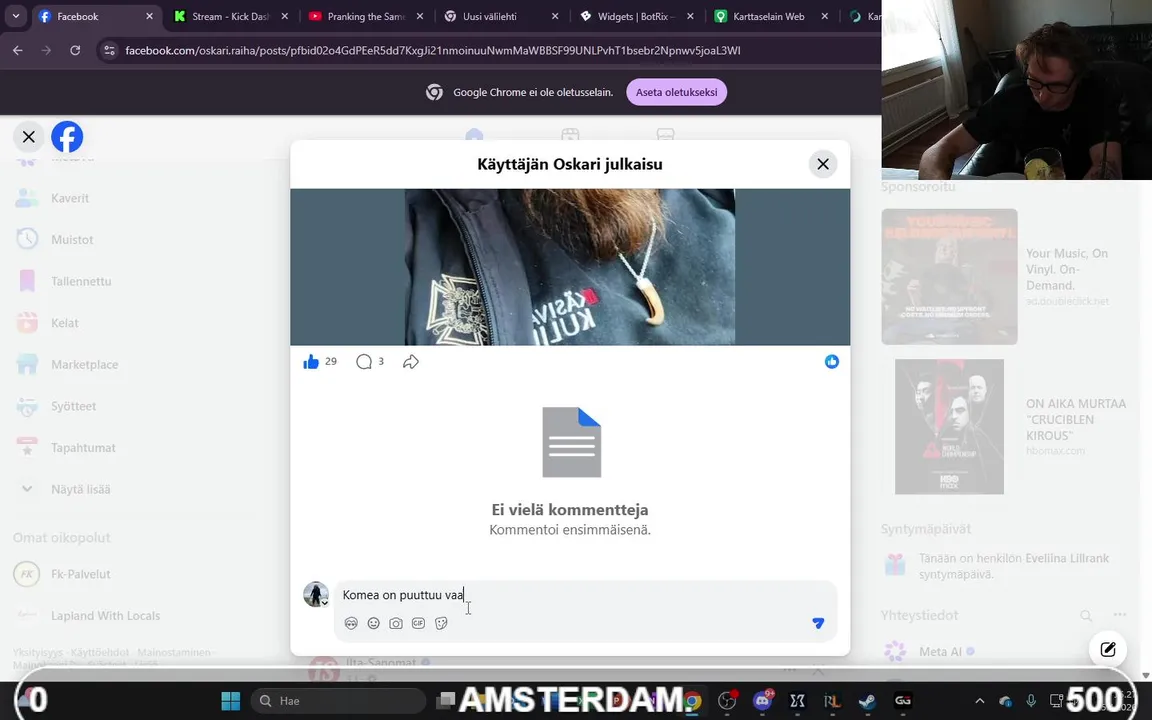The image size is (1152, 720).
Task: Go back with browser back arrow
Action: (18, 50)
